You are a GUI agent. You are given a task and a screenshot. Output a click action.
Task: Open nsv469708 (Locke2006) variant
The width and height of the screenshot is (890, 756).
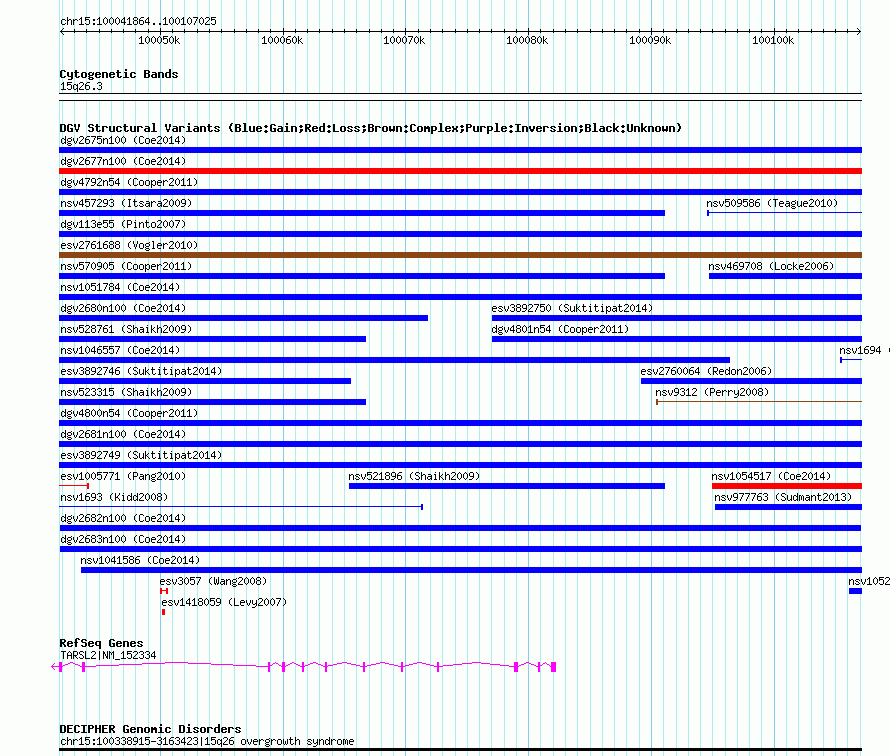(771, 266)
